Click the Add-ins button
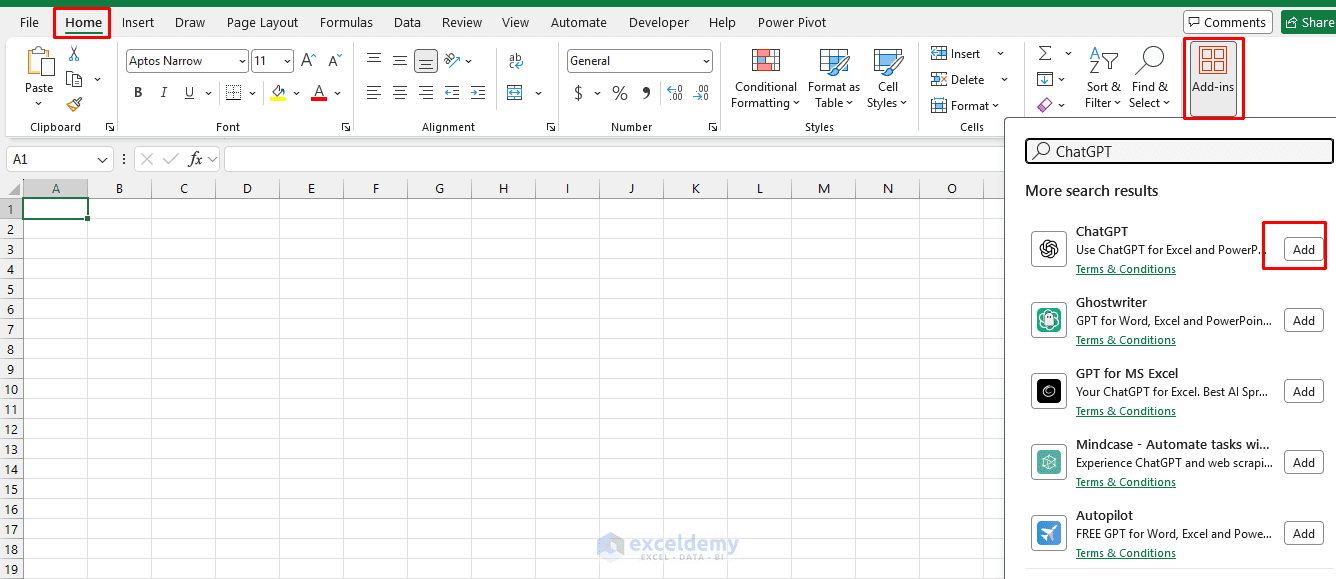 coord(1213,78)
